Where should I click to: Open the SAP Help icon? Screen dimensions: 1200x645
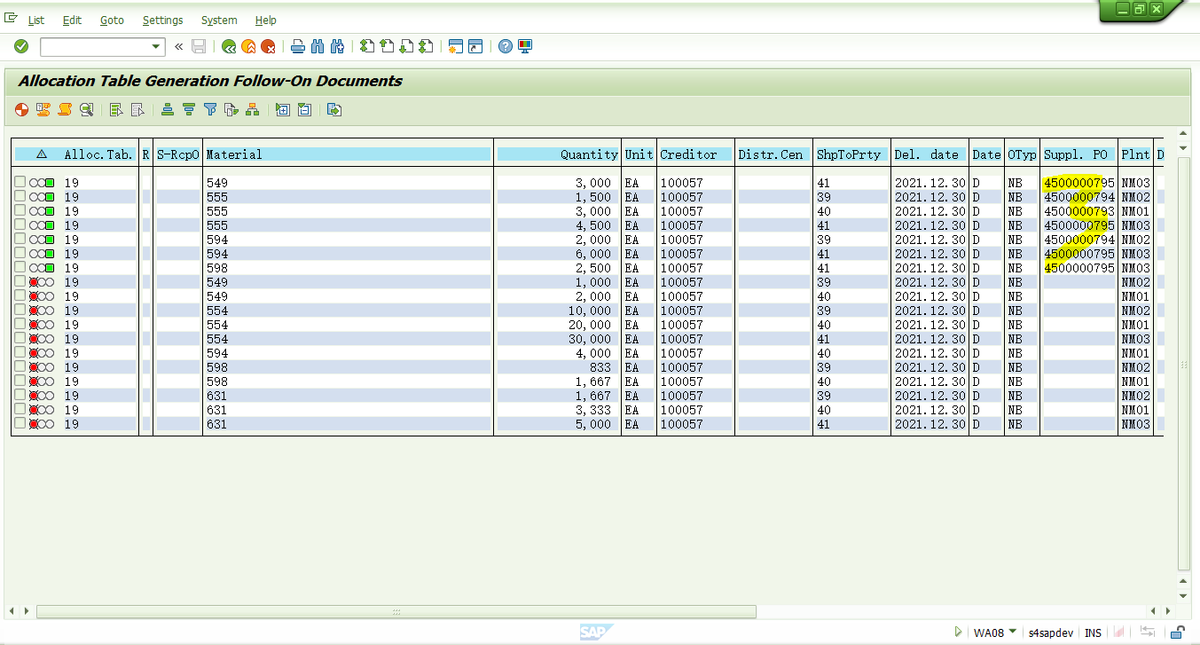click(x=505, y=45)
